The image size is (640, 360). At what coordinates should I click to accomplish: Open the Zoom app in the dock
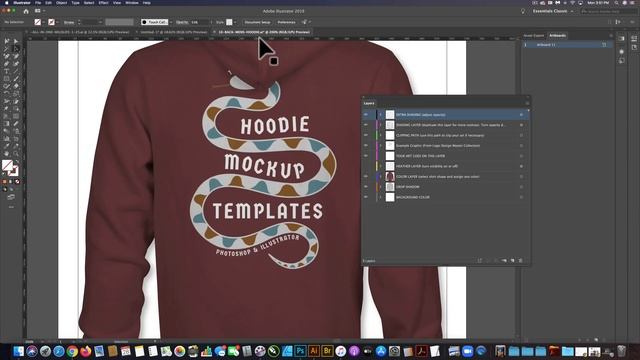467,351
